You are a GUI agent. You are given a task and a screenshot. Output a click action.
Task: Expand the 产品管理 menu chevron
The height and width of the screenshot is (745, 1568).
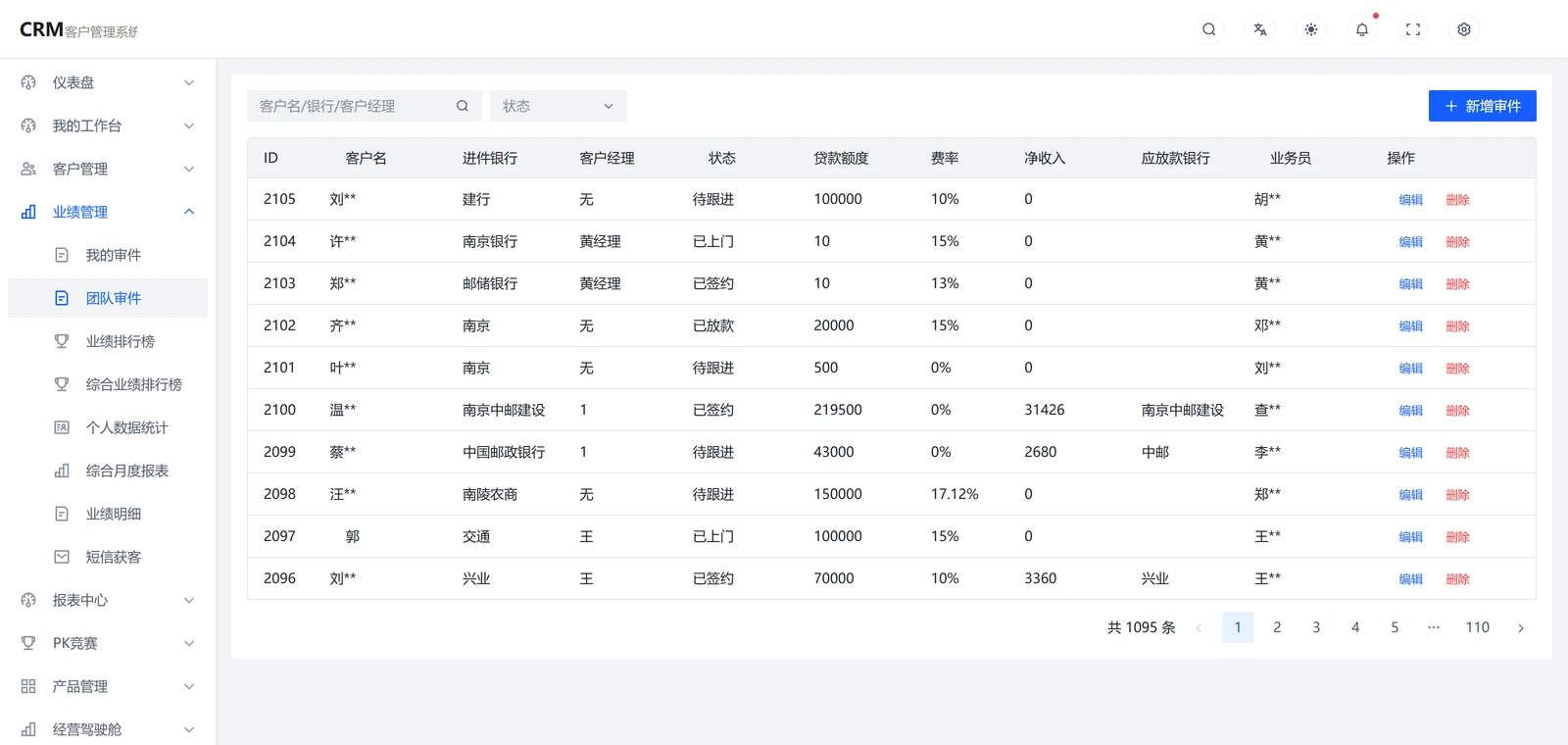tap(189, 686)
